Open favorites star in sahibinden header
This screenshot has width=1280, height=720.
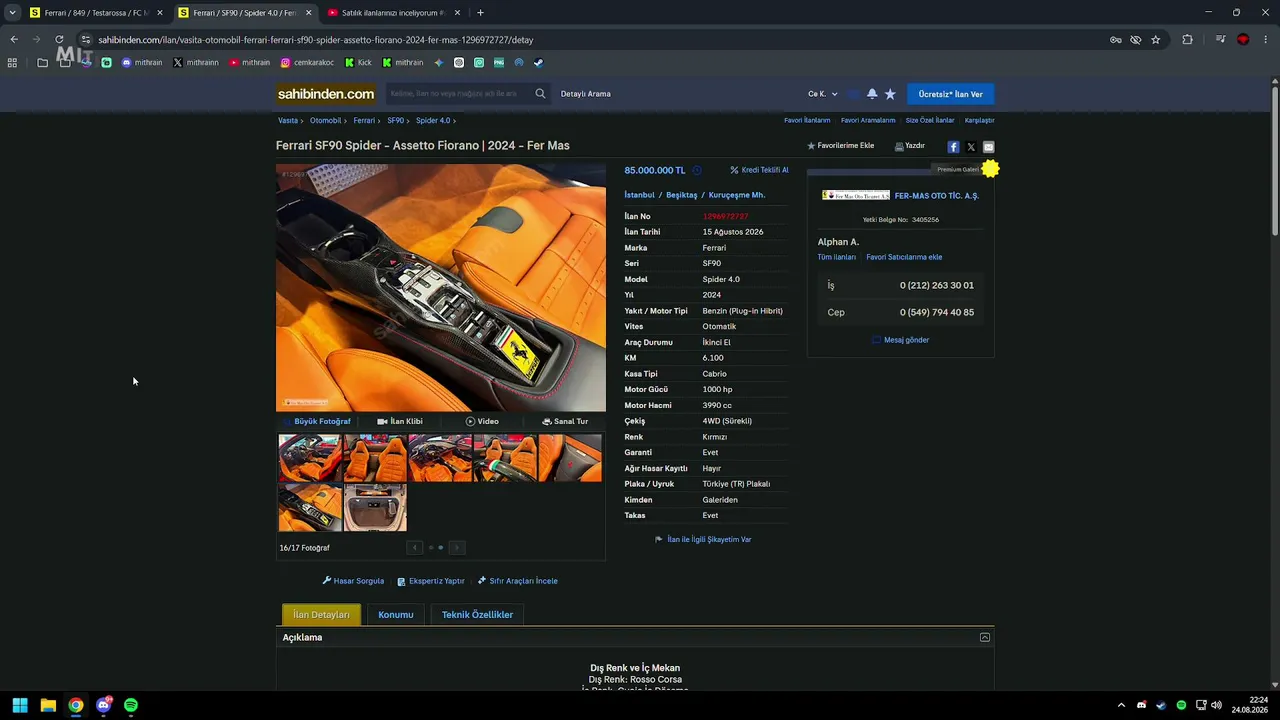tap(890, 94)
